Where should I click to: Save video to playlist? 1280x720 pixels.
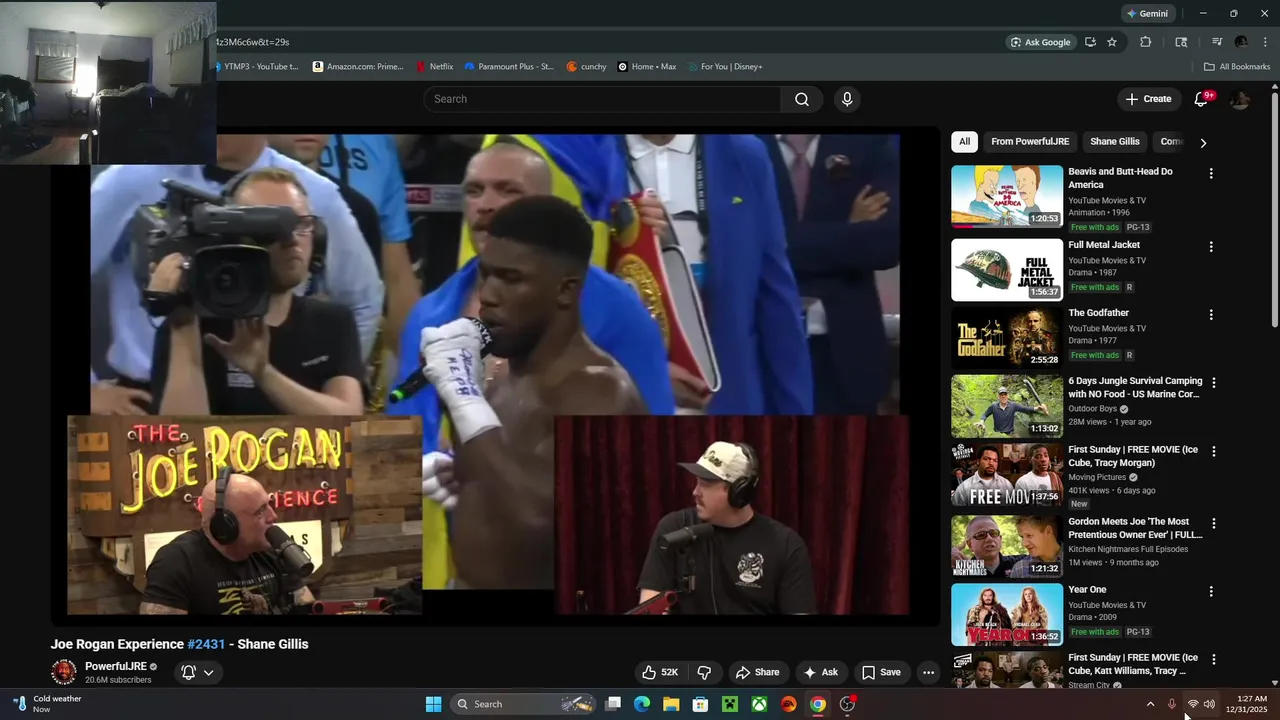[x=881, y=672]
